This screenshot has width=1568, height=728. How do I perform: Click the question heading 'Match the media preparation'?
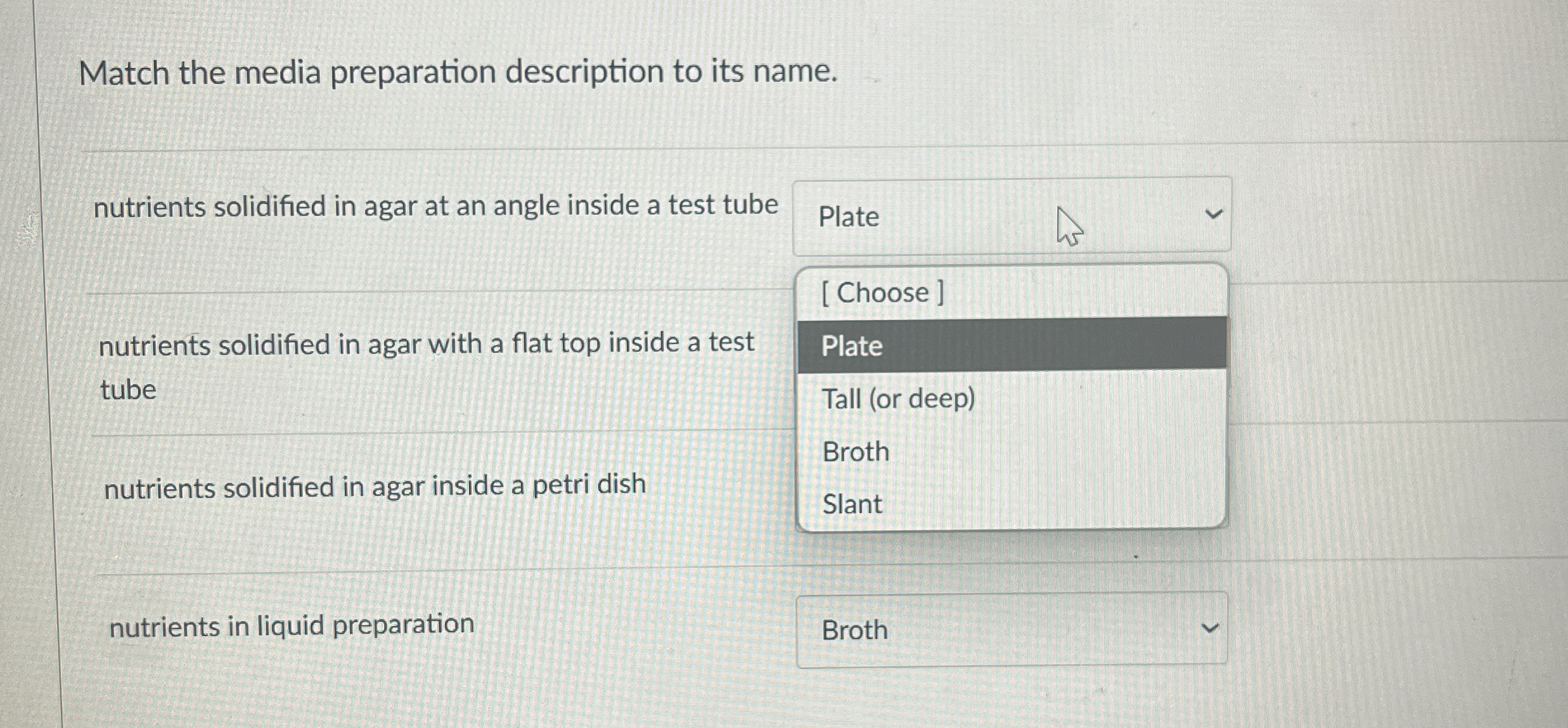pos(458,72)
